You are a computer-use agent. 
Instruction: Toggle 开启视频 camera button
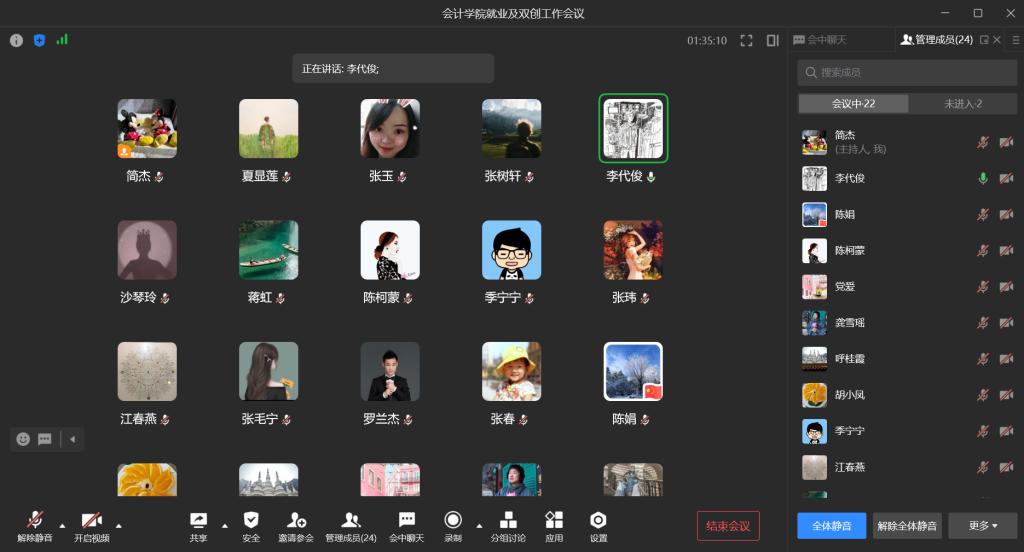point(92,521)
